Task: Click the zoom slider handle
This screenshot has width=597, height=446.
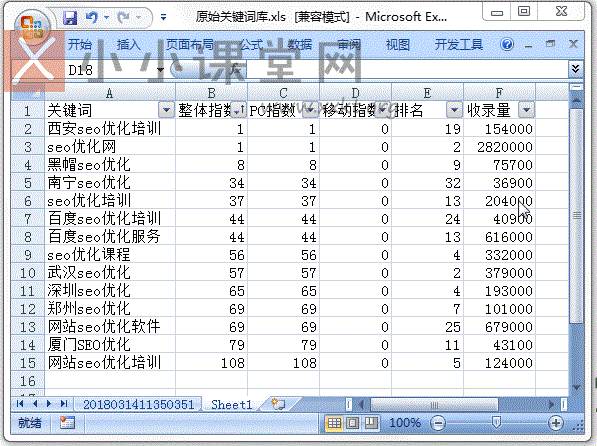Action: click(x=496, y=422)
